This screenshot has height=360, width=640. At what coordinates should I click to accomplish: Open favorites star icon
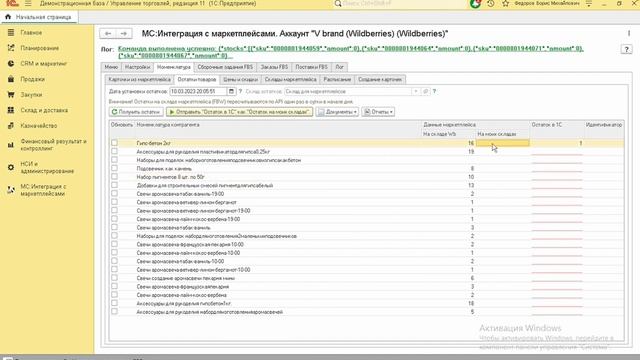click(505, 4)
